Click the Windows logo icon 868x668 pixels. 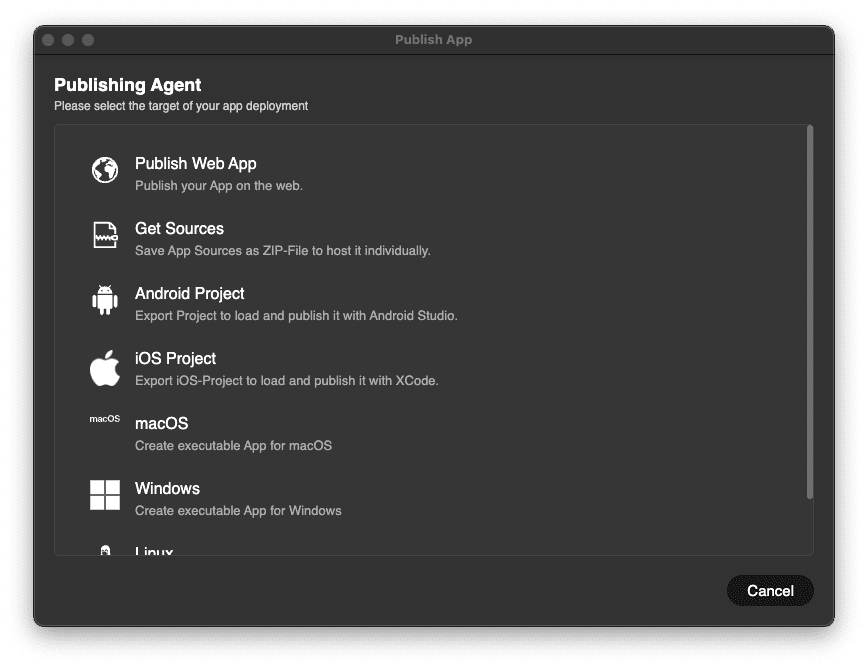point(105,495)
